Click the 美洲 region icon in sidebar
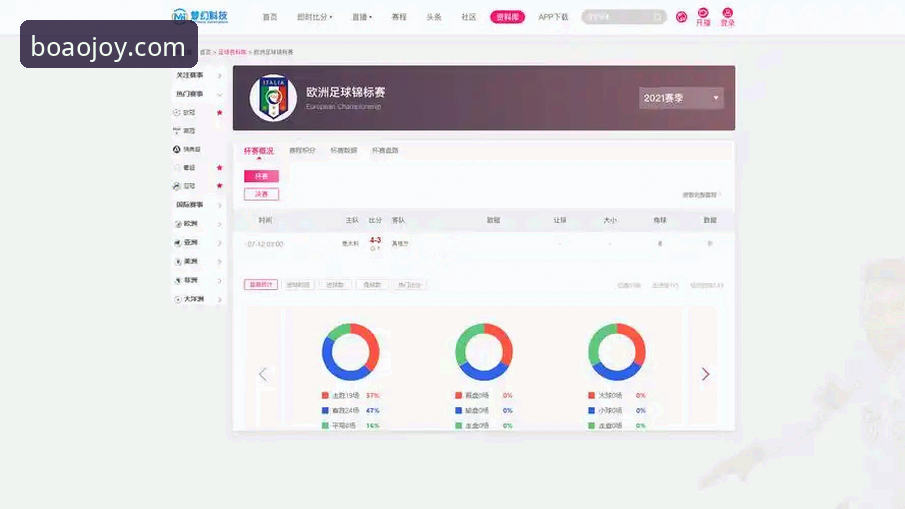 [x=178, y=261]
